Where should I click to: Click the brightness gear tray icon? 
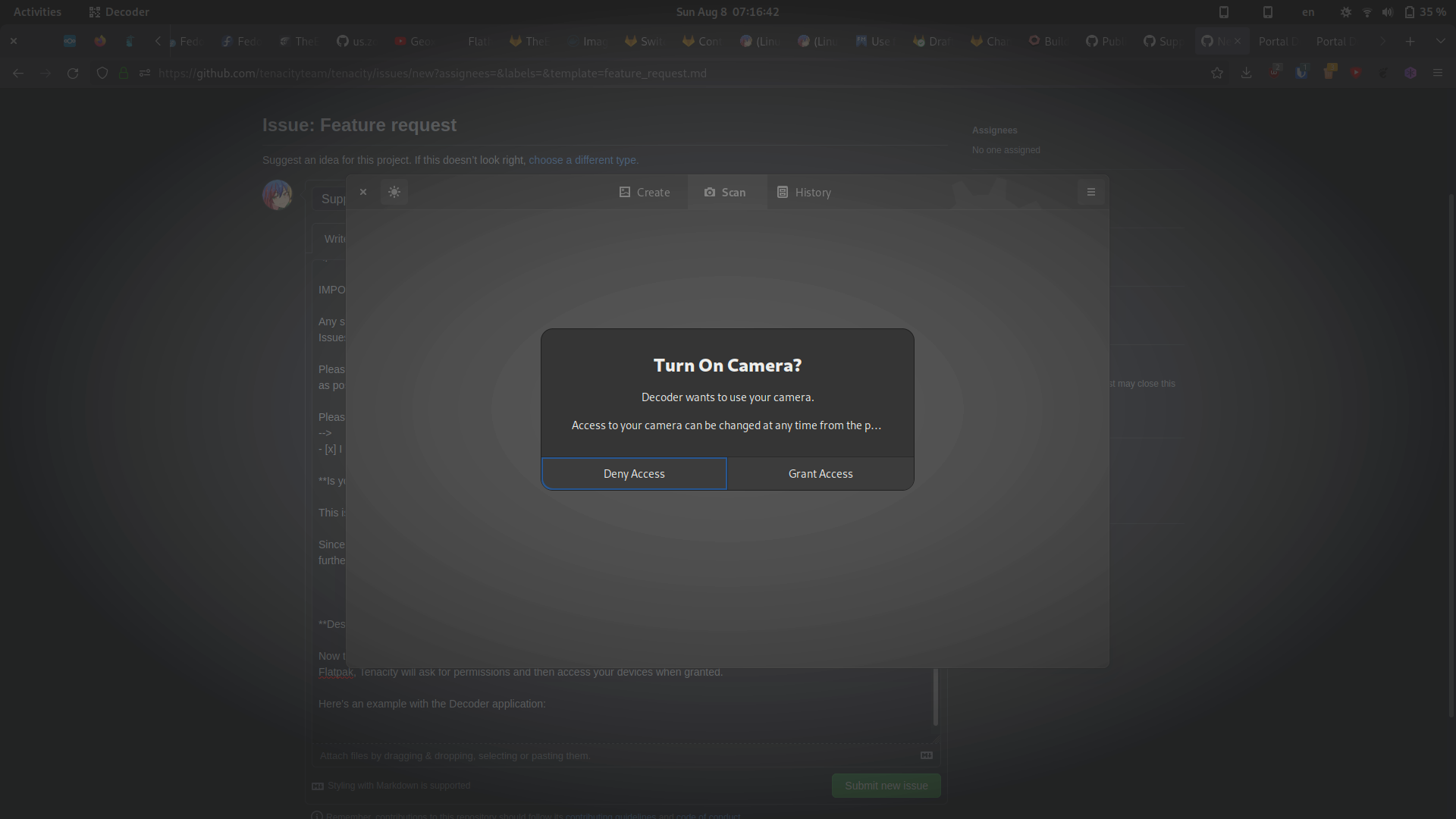pos(1346,12)
